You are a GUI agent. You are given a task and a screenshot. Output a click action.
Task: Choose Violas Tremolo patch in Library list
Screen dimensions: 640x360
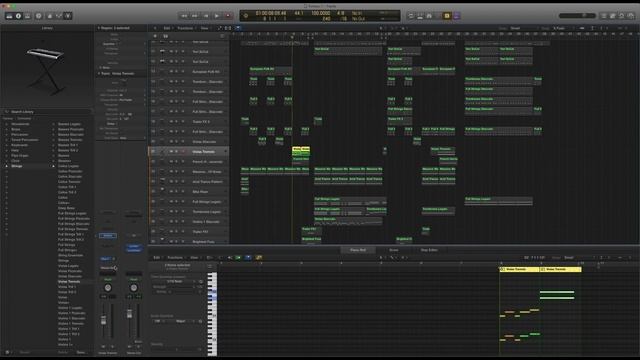tap(69, 282)
